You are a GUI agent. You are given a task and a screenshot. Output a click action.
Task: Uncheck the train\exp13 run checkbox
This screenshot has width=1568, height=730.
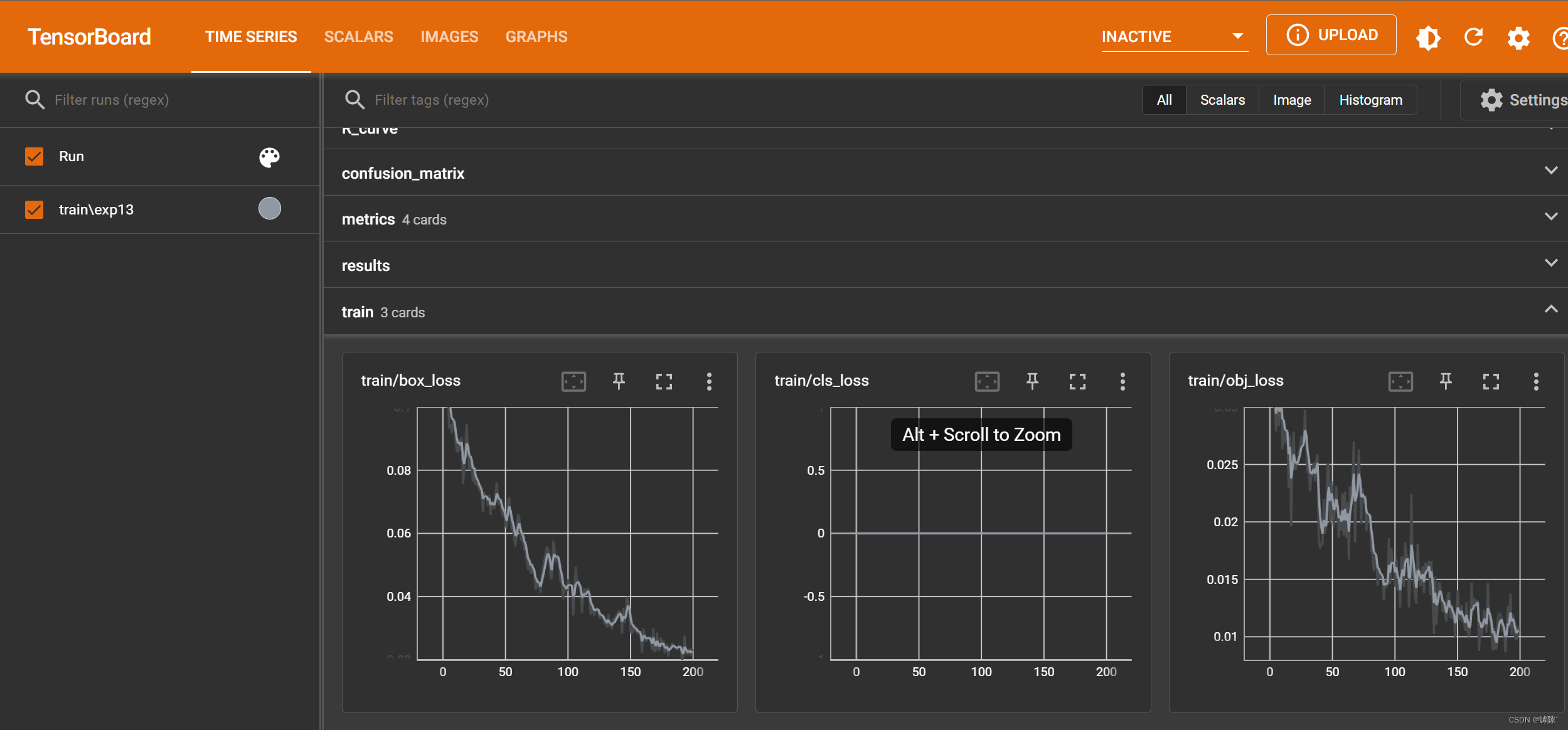point(35,209)
